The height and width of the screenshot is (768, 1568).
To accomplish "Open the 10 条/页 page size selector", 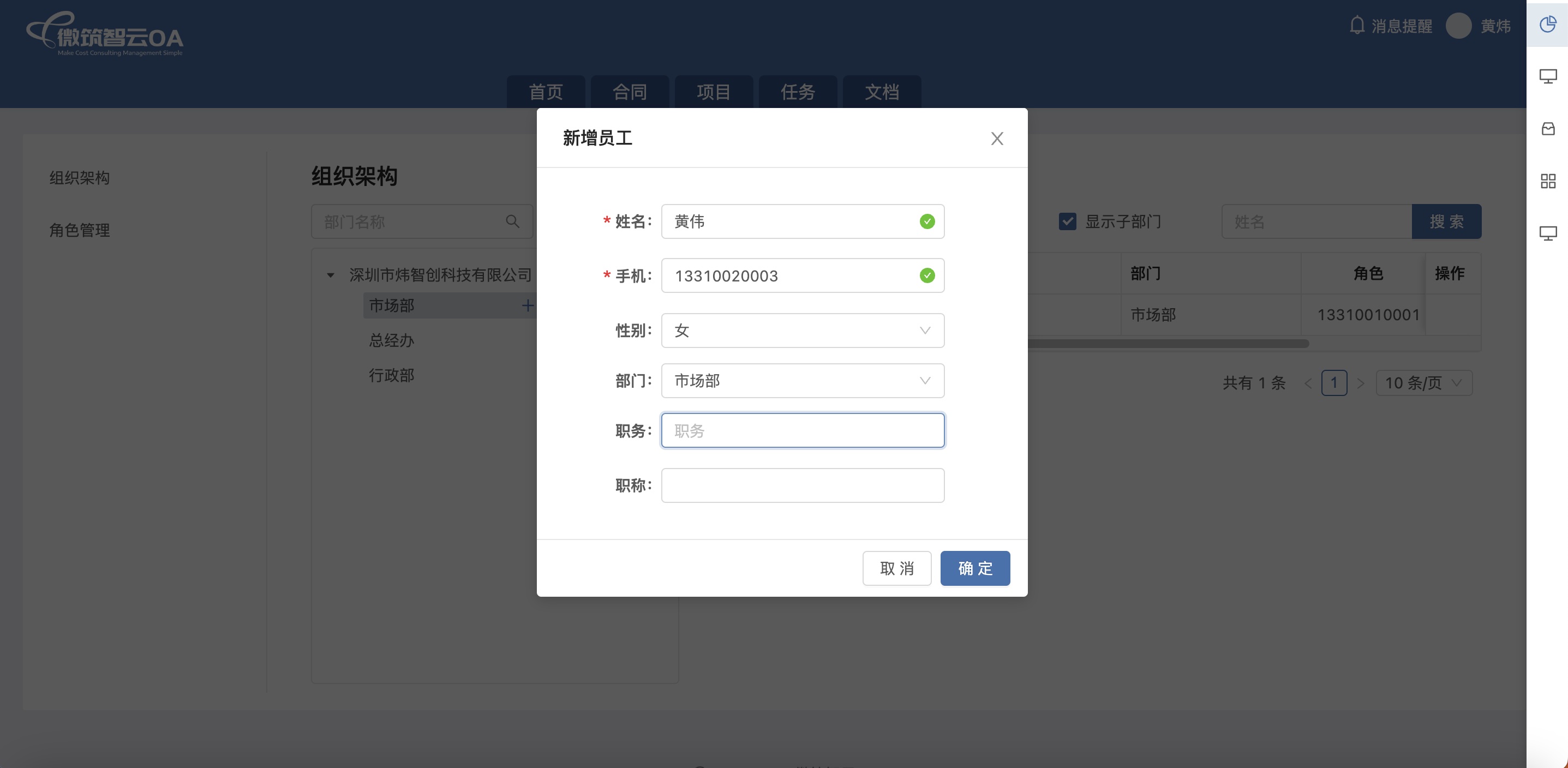I will (1423, 383).
